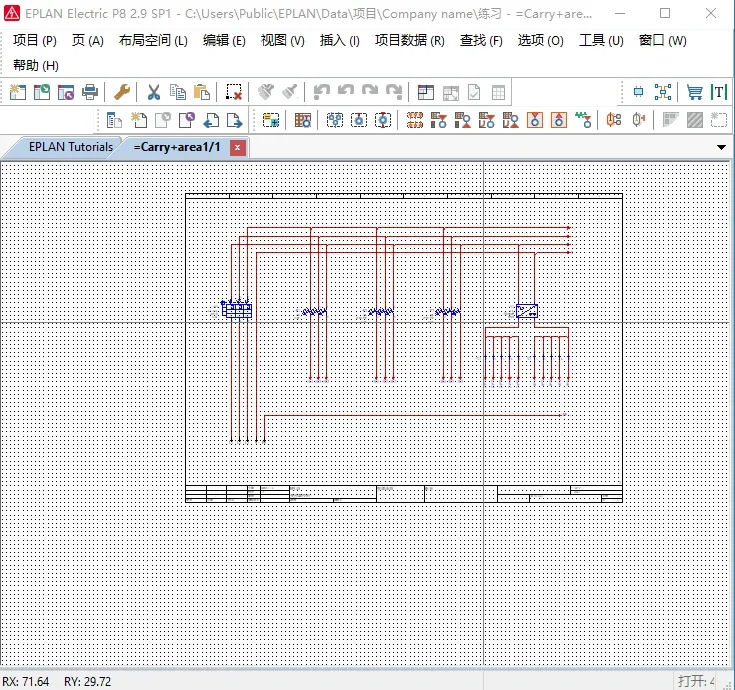Click the Paste clipboard icon

[x=202, y=92]
